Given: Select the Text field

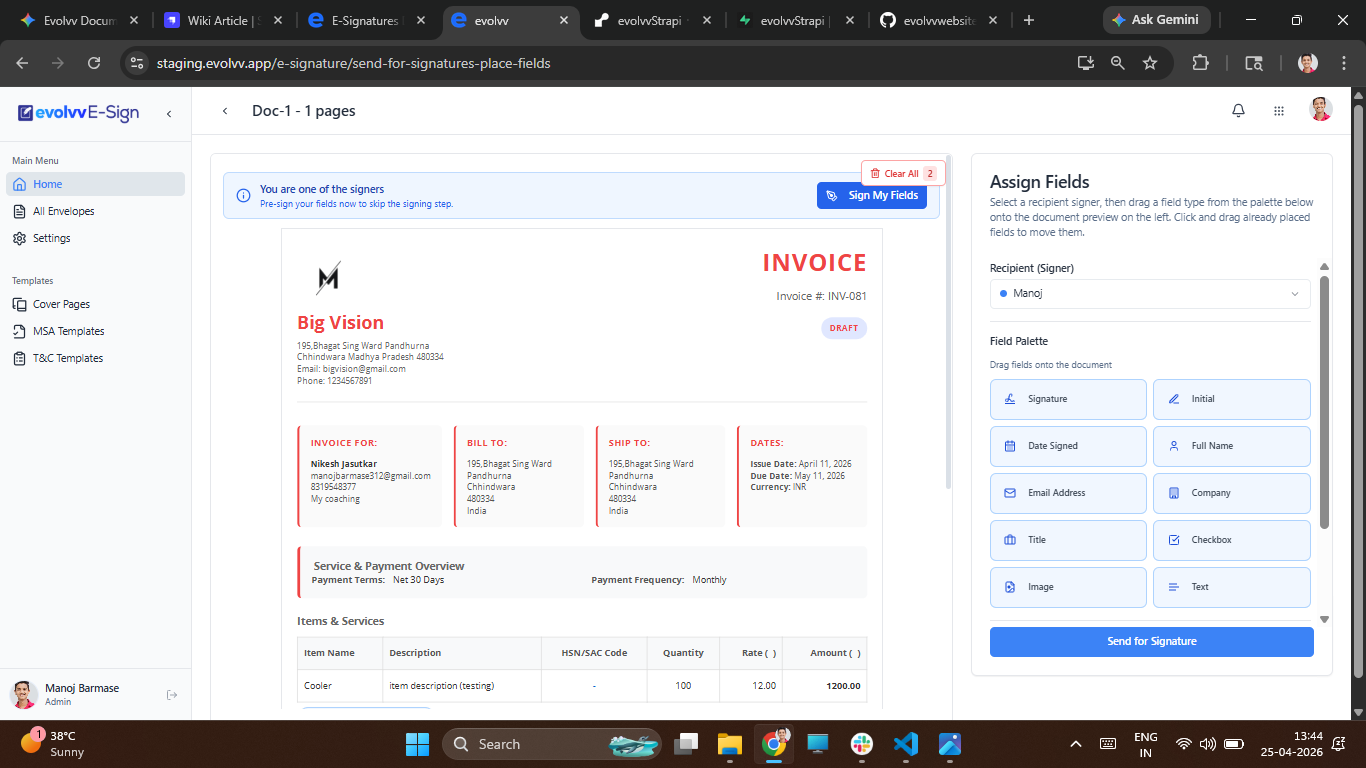Looking at the screenshot, I should [1231, 587].
